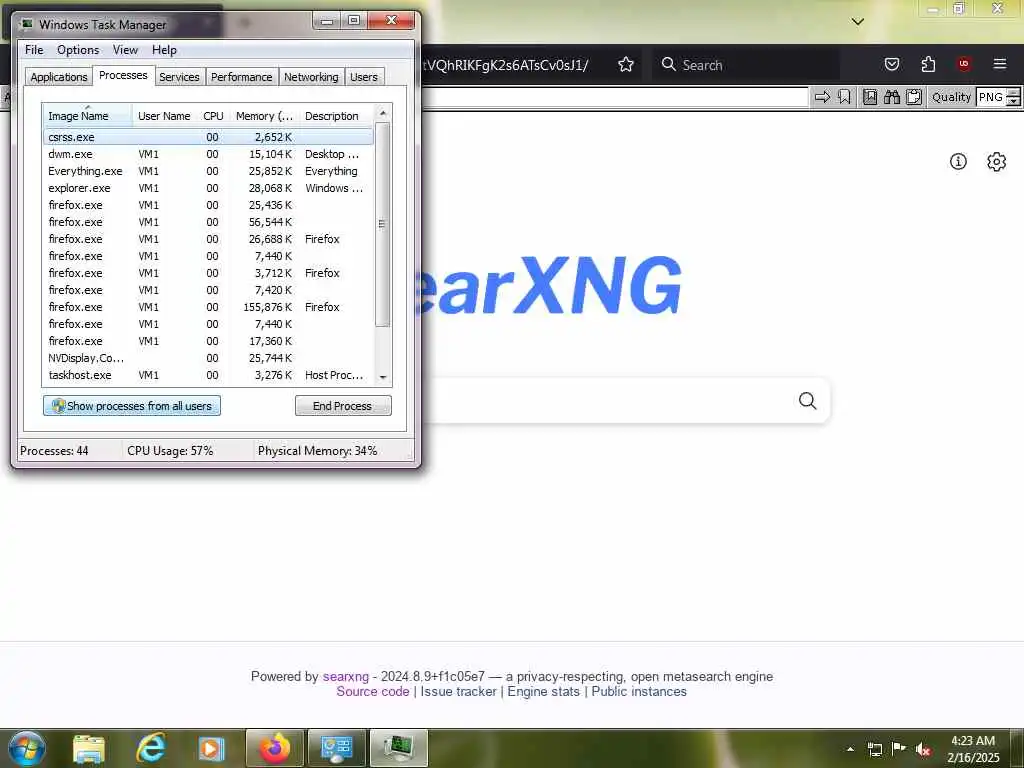This screenshot has height=768, width=1024.
Task: Open the File menu in Task Manager
Action: [34, 50]
